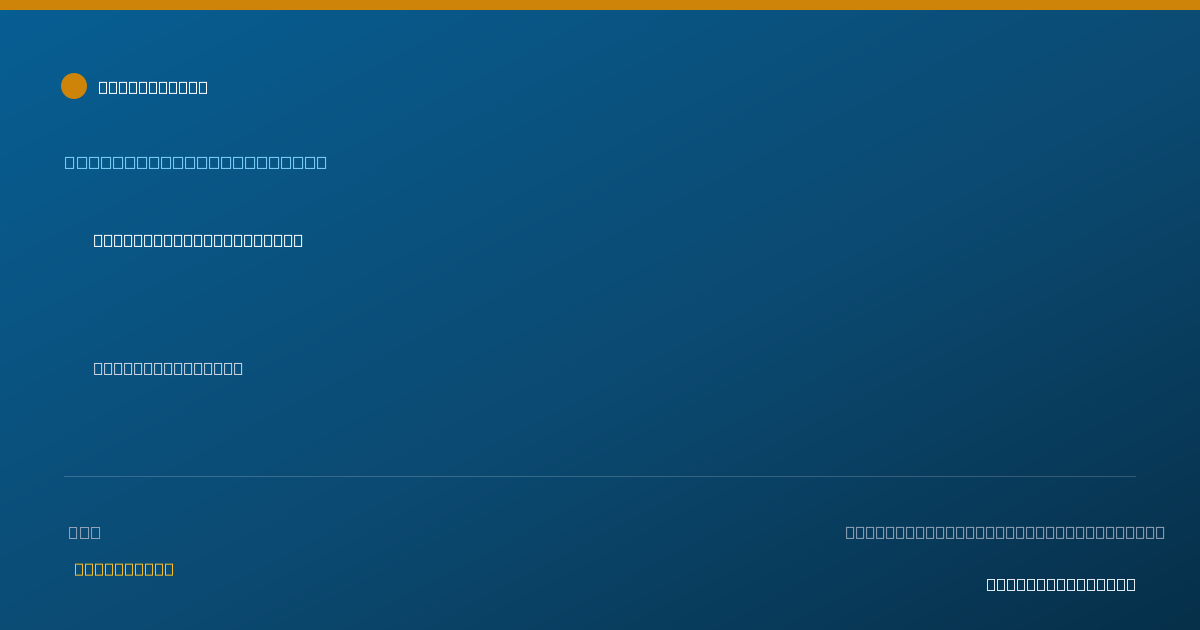1200x630 pixels.
Task: Select the white title text beside the orange circle
Action: coord(153,87)
